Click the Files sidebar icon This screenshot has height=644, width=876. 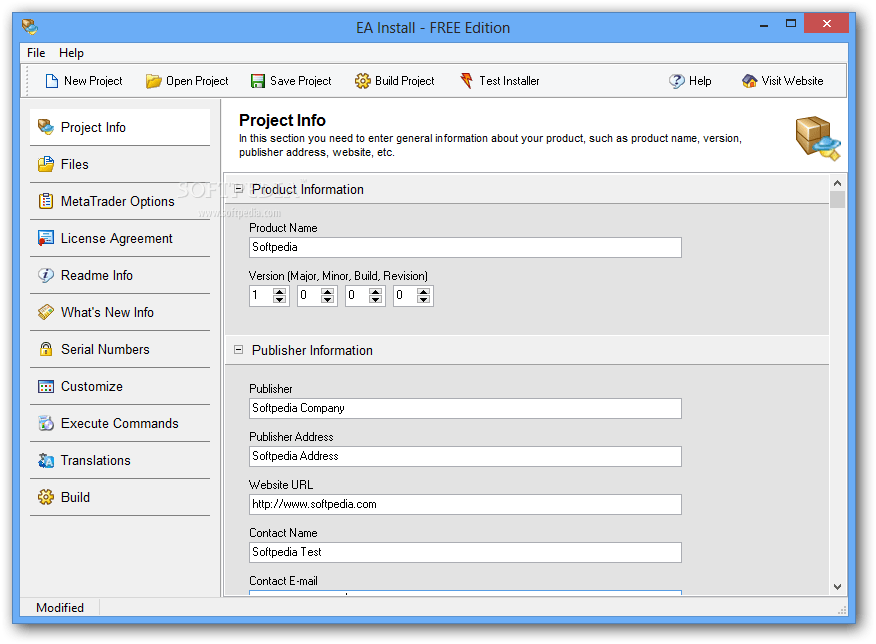tap(46, 164)
